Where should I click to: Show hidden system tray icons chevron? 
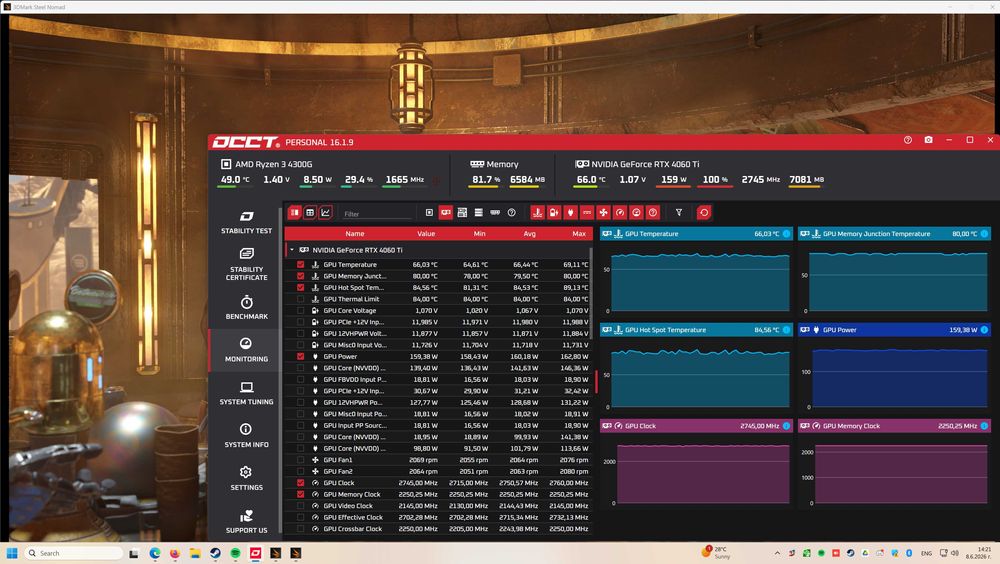tap(777, 553)
